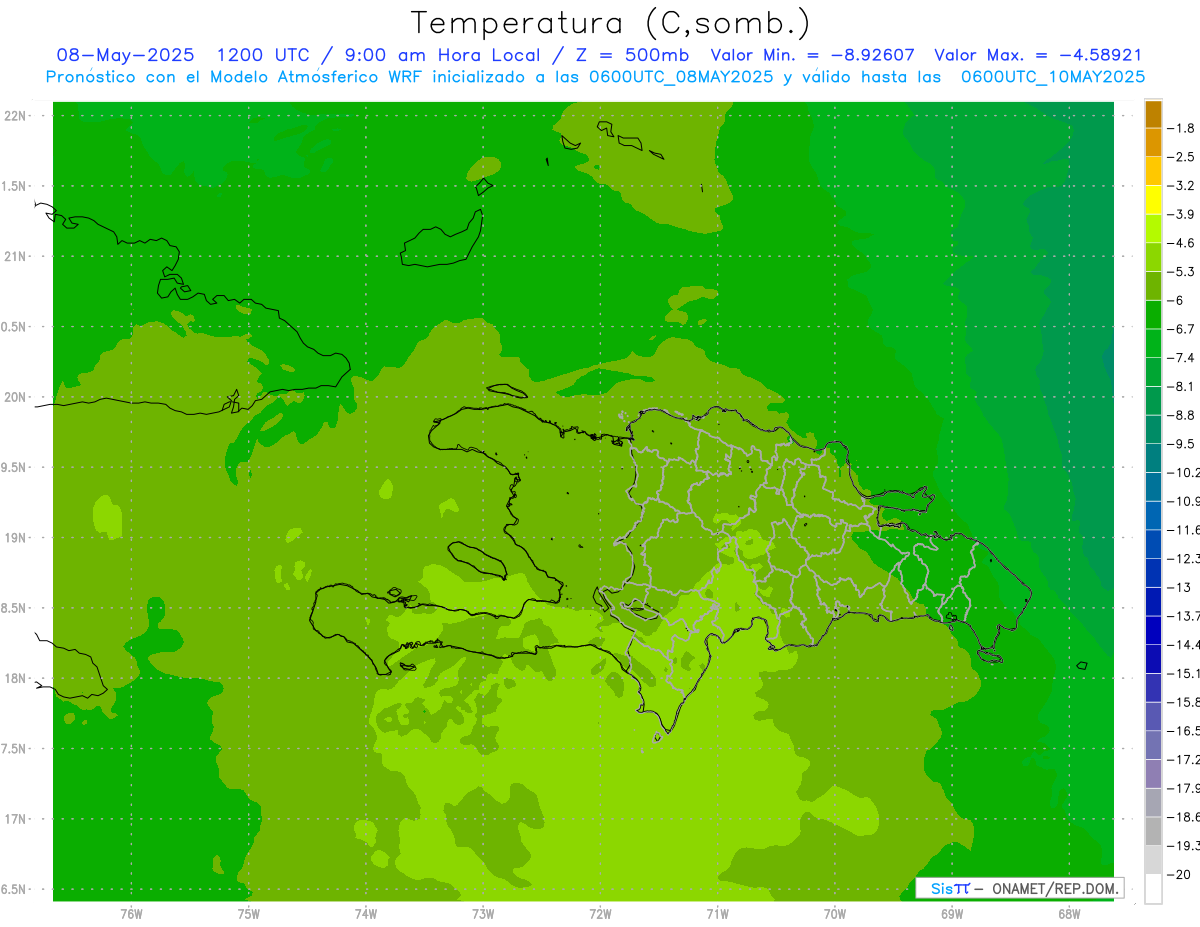1200x927 pixels.
Task: Click the -3.9 colorbar tick label
Action: [x=1181, y=214]
